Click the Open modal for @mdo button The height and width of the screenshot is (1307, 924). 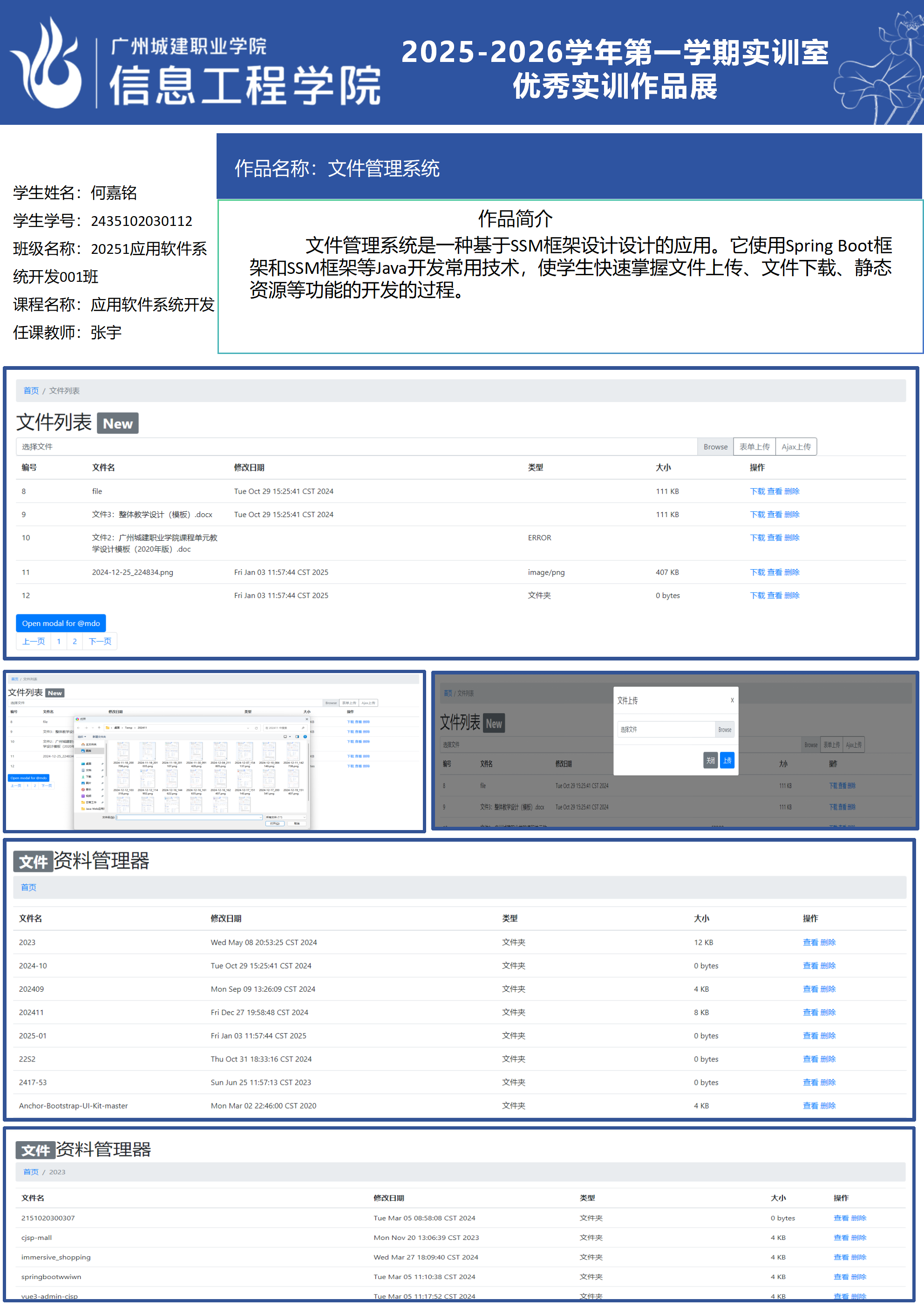pyautogui.click(x=61, y=623)
